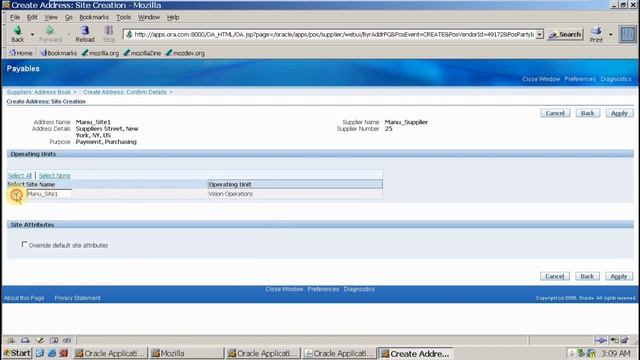Open the File menu
The height and width of the screenshot is (360, 640).
(15, 17)
